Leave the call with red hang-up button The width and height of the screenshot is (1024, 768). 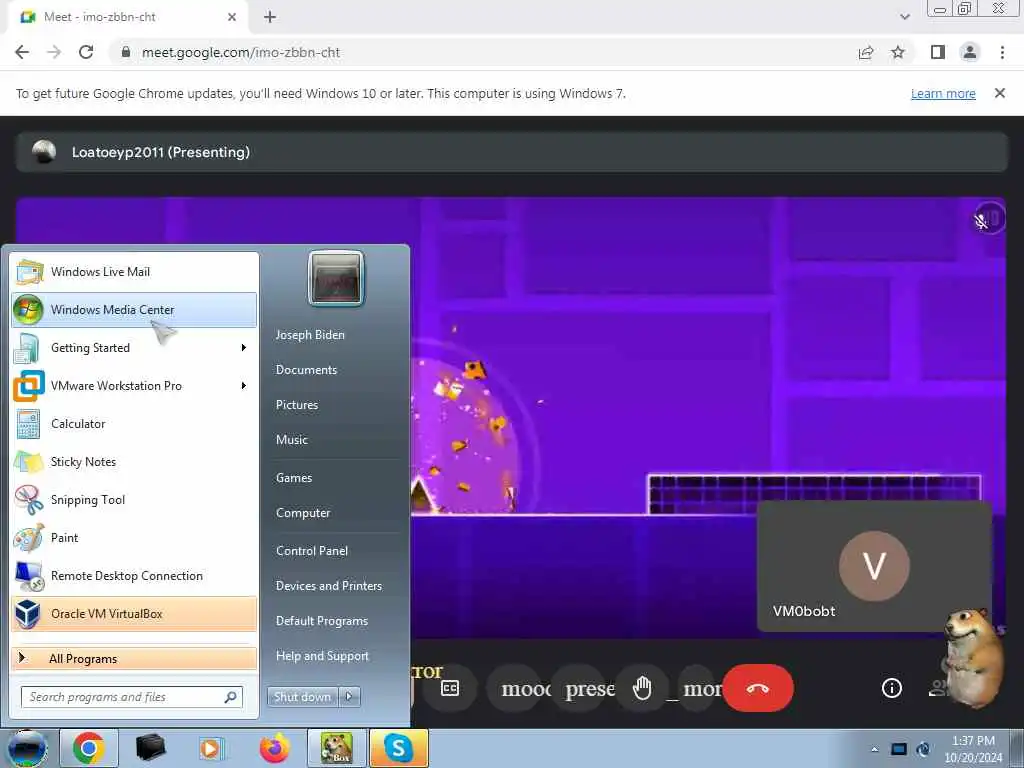(758, 688)
